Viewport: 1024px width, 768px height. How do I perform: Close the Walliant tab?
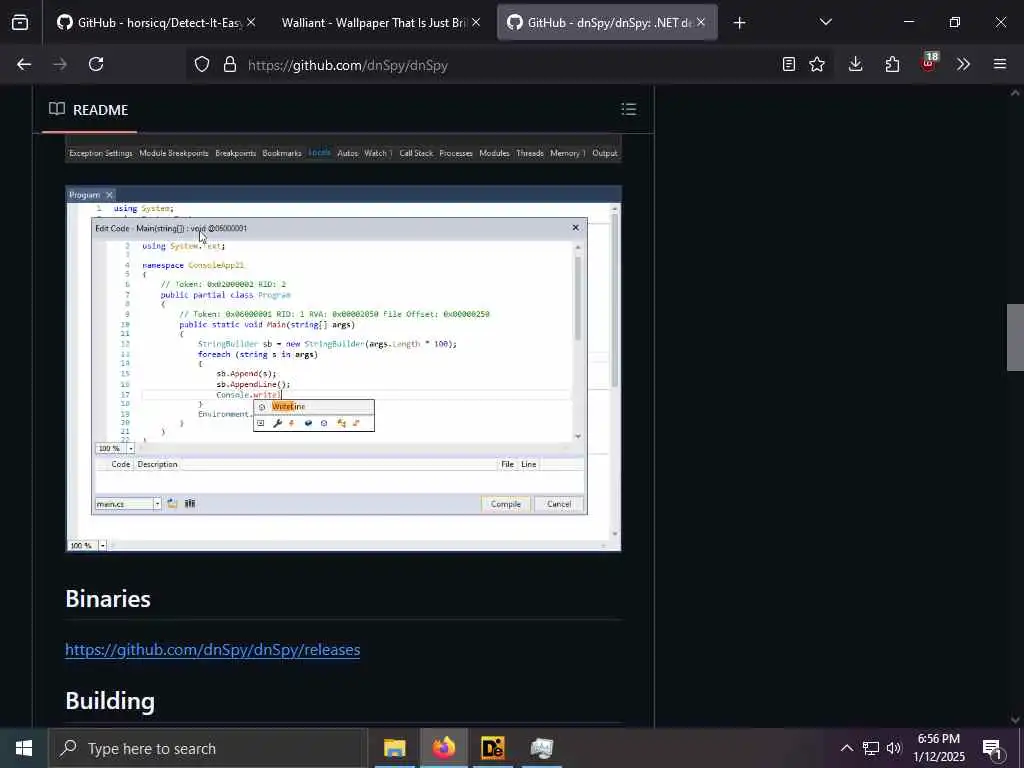(x=476, y=23)
